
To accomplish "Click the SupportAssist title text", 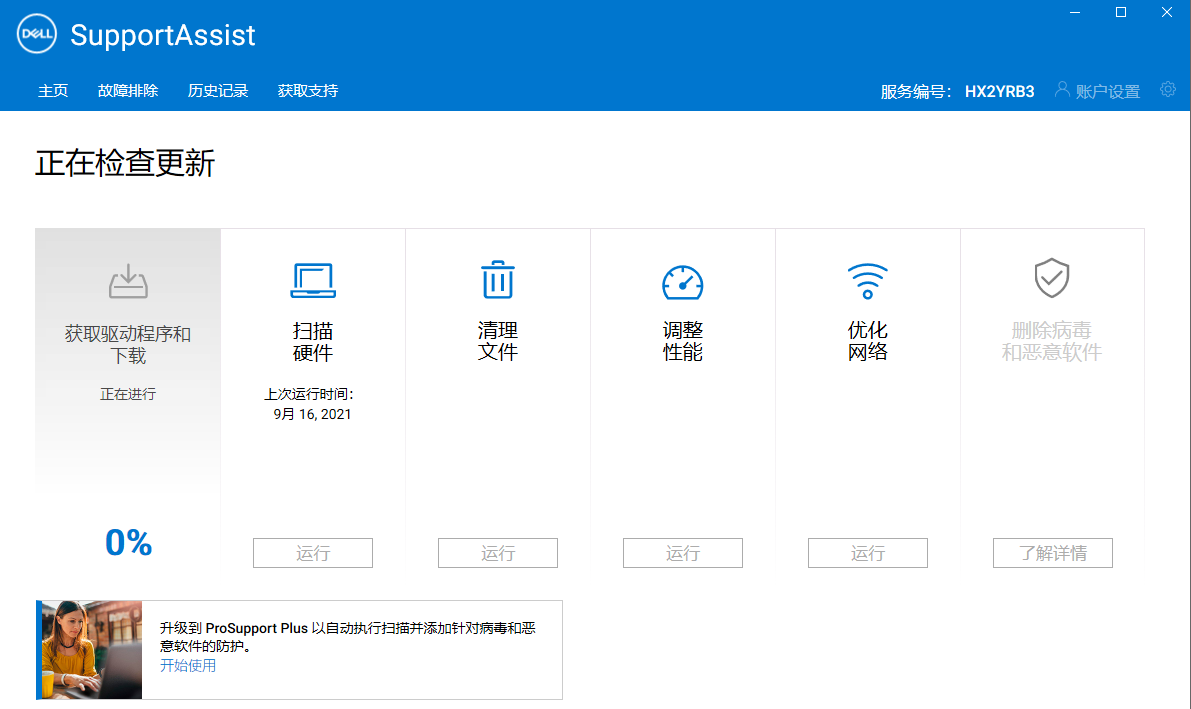I will [x=163, y=35].
